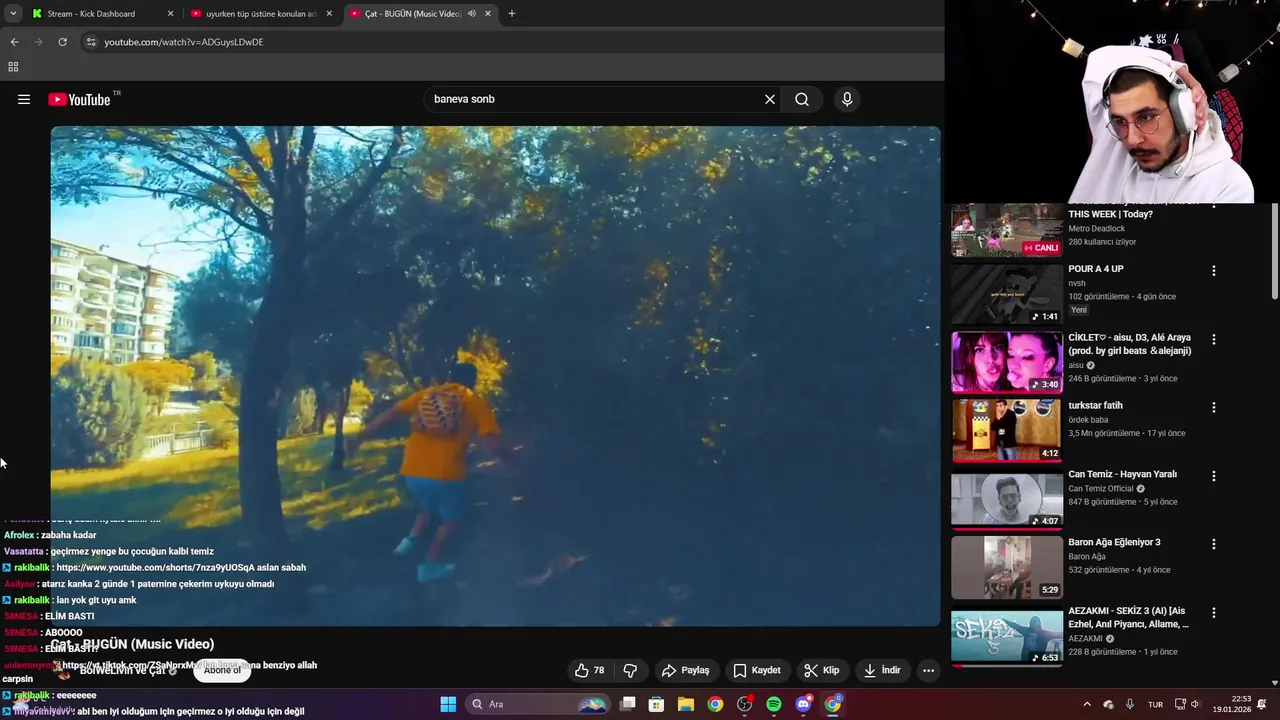
Task: Open OBS Studio from the taskbar
Action: (x=744, y=704)
